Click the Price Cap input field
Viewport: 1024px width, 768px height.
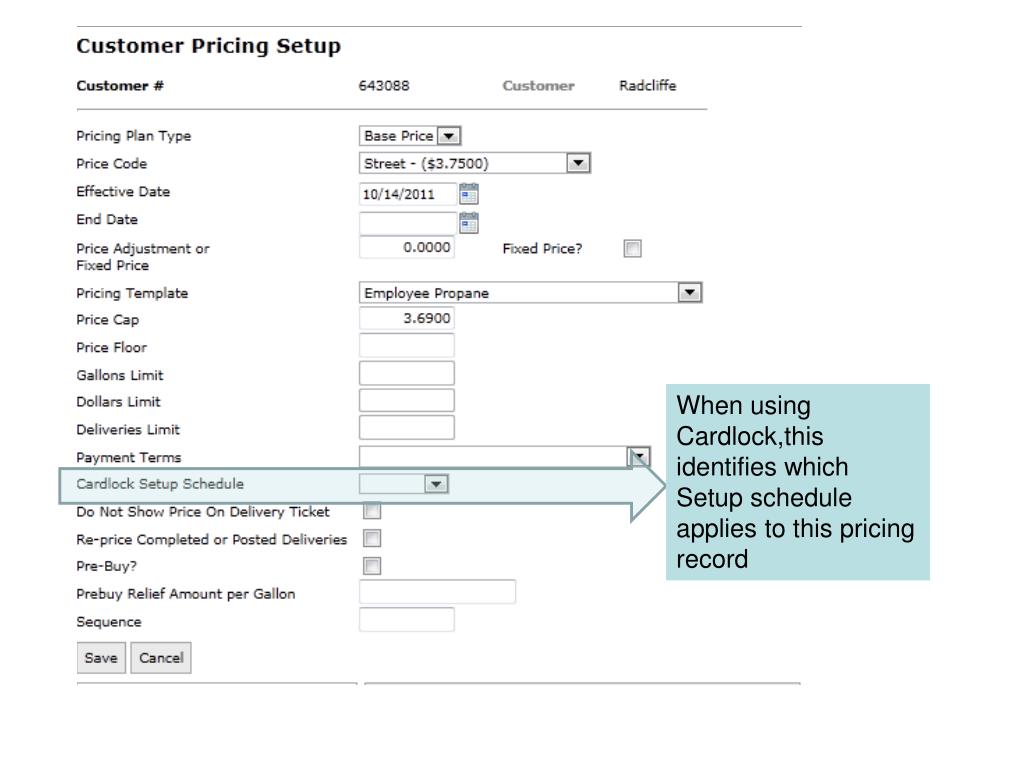coord(406,320)
